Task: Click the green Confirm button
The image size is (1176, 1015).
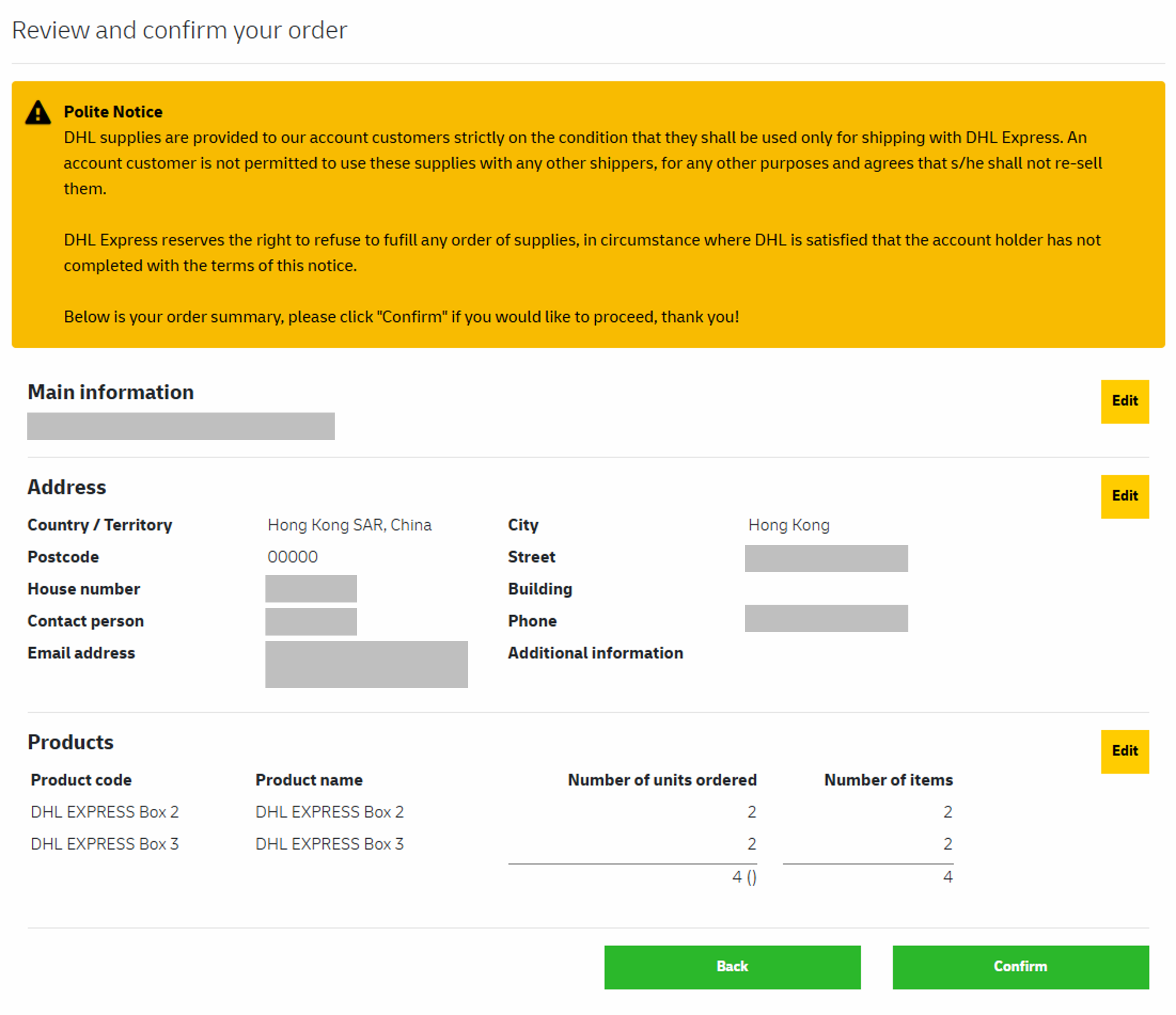Action: coord(1020,966)
